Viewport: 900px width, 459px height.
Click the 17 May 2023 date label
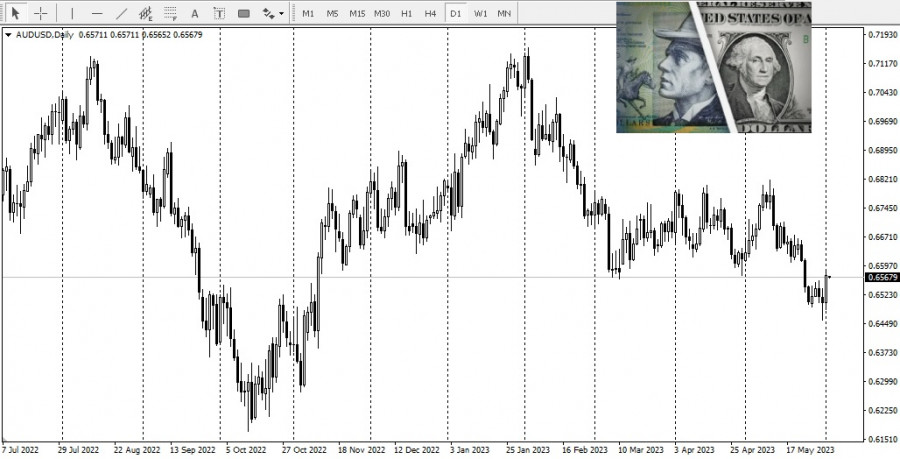click(810, 450)
